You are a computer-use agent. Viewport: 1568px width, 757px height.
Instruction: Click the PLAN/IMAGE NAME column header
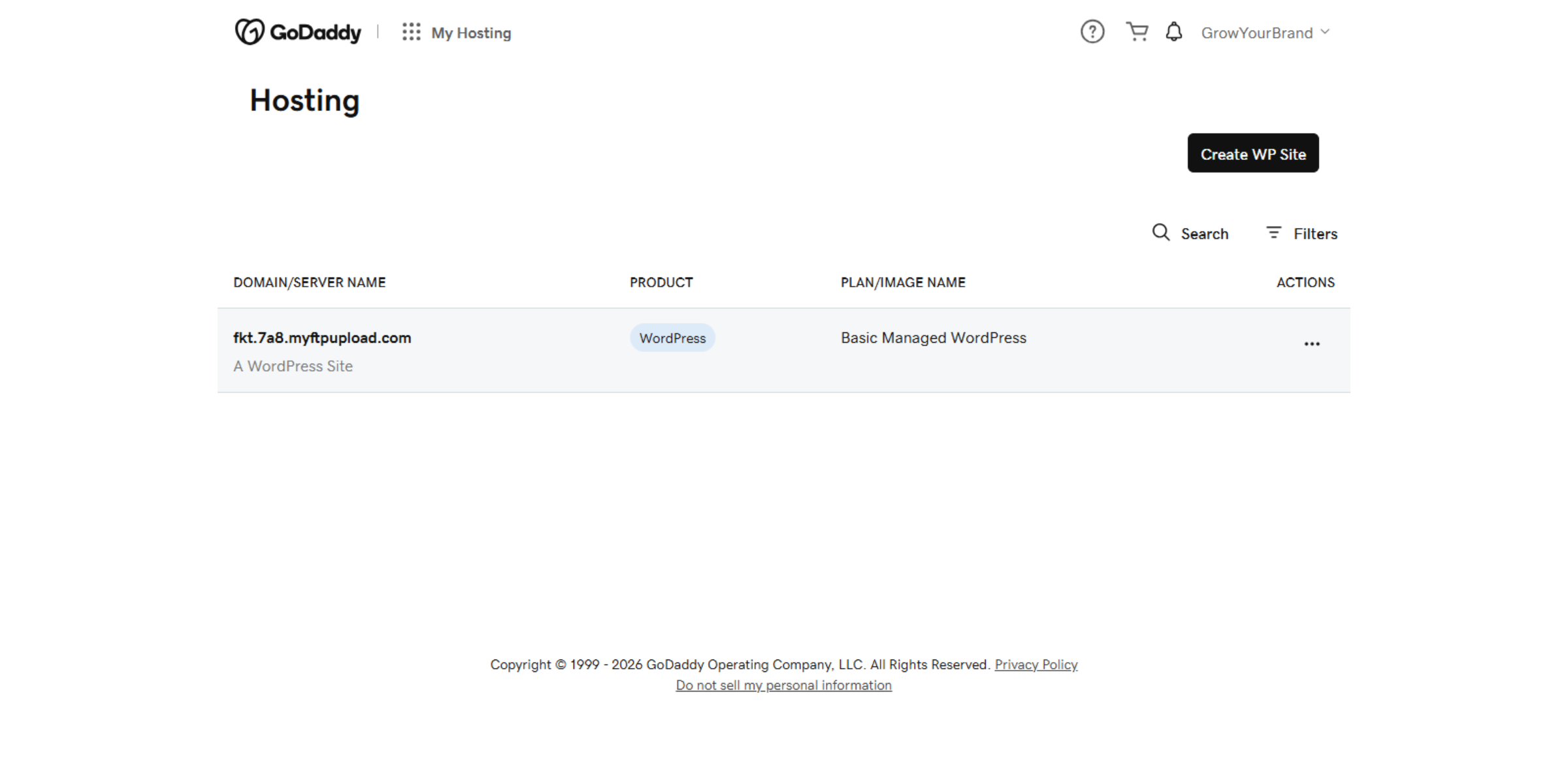(x=902, y=282)
